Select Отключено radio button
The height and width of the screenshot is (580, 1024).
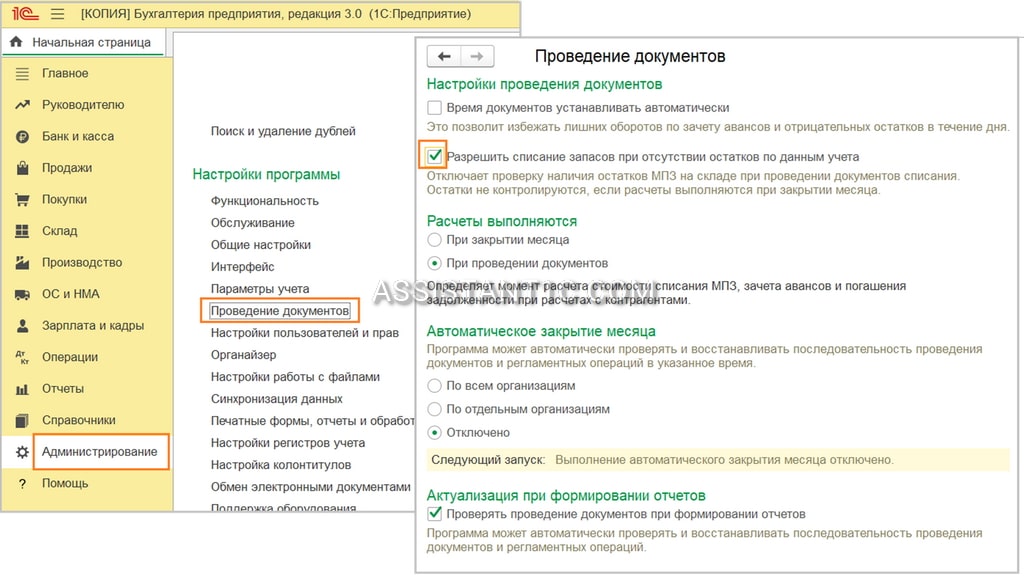[x=434, y=433]
